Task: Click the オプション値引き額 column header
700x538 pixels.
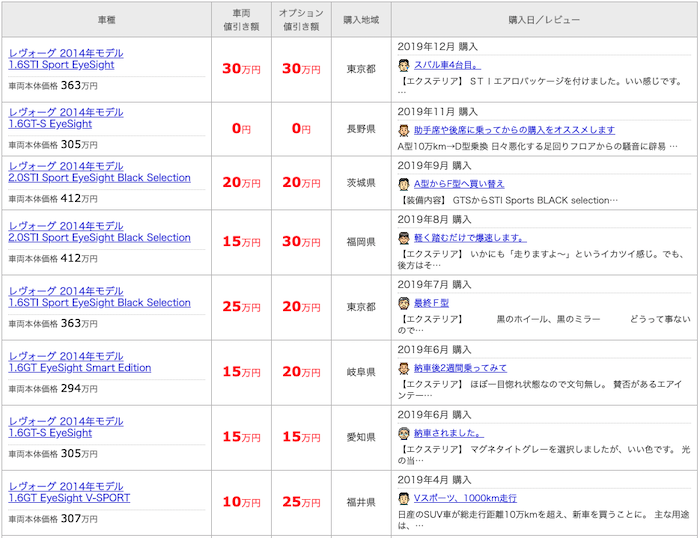Action: click(301, 20)
